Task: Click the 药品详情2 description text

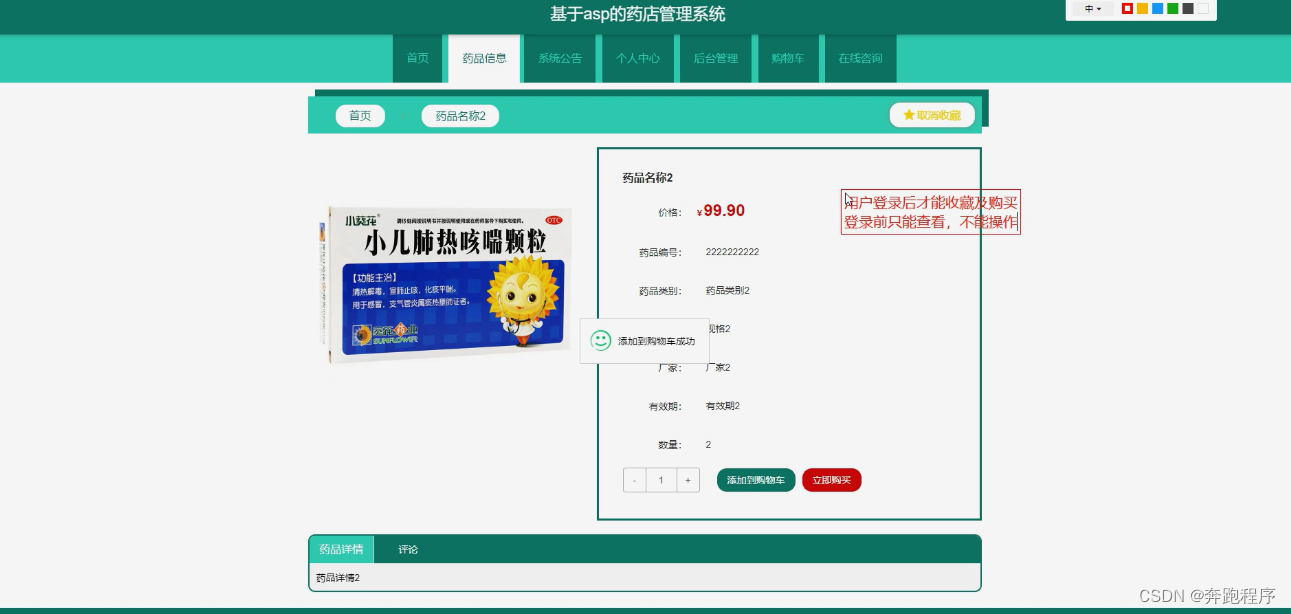Action: pos(338,578)
